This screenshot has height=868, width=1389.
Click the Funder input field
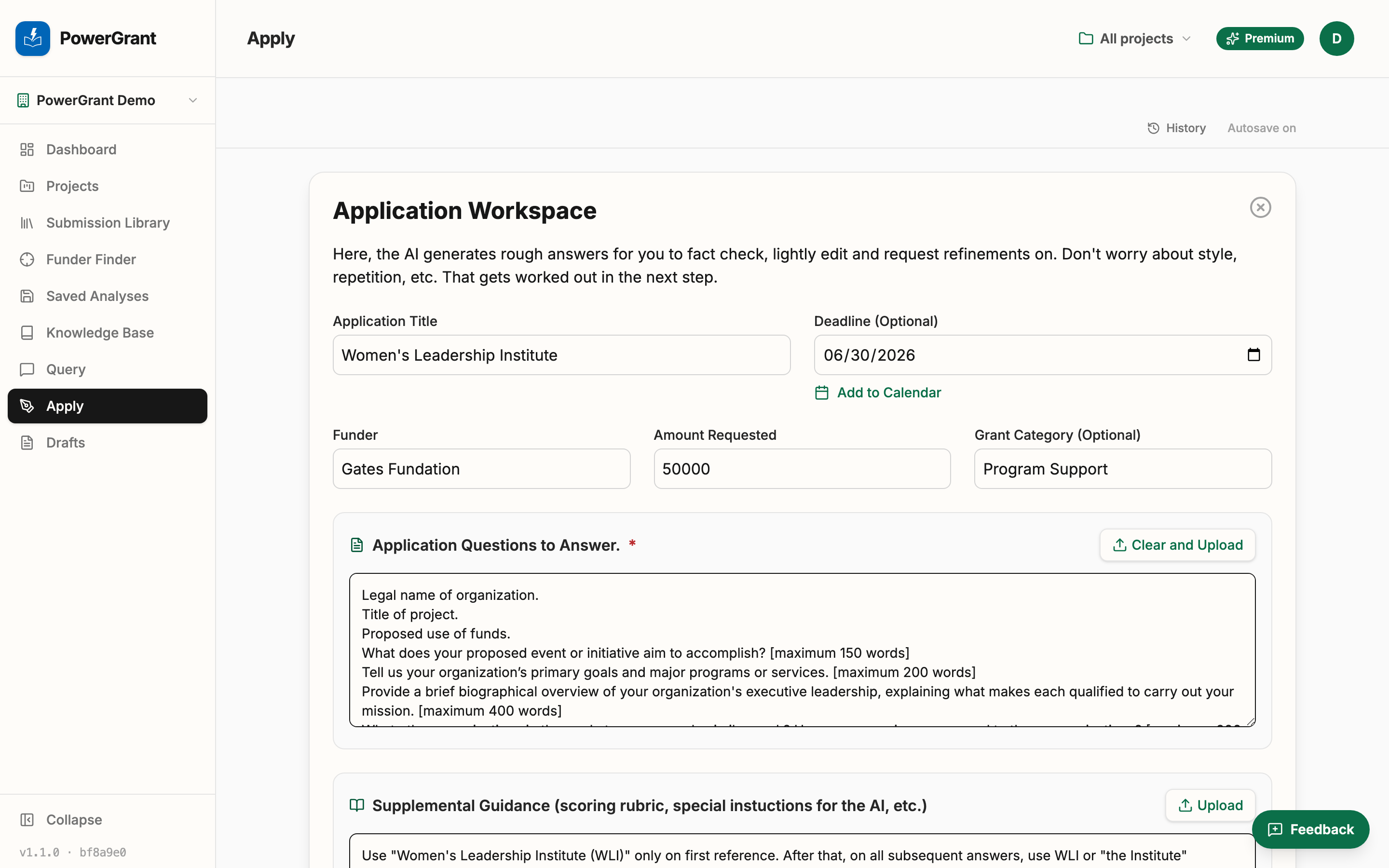click(481, 469)
